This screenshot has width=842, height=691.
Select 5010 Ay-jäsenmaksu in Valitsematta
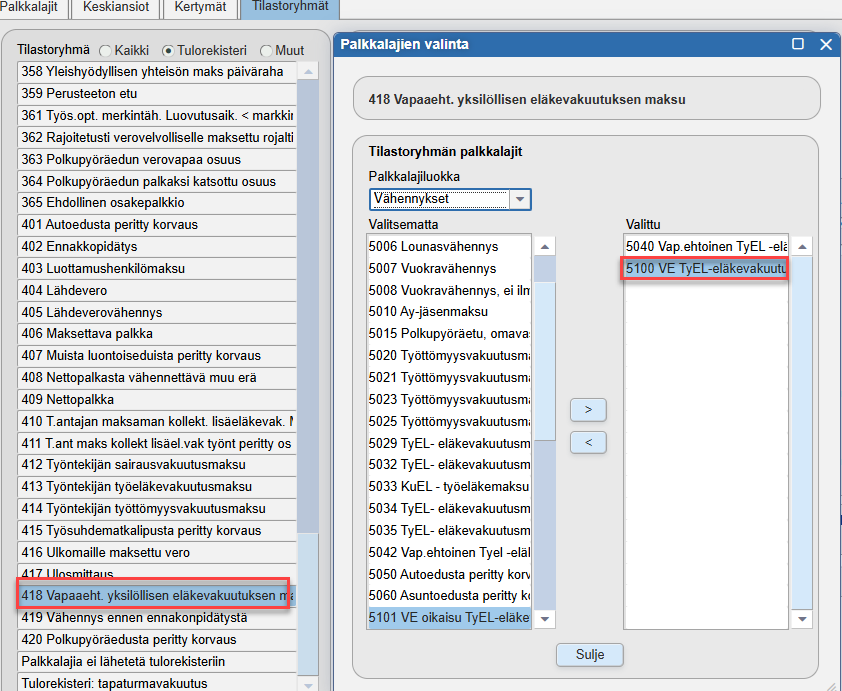[x=449, y=311]
